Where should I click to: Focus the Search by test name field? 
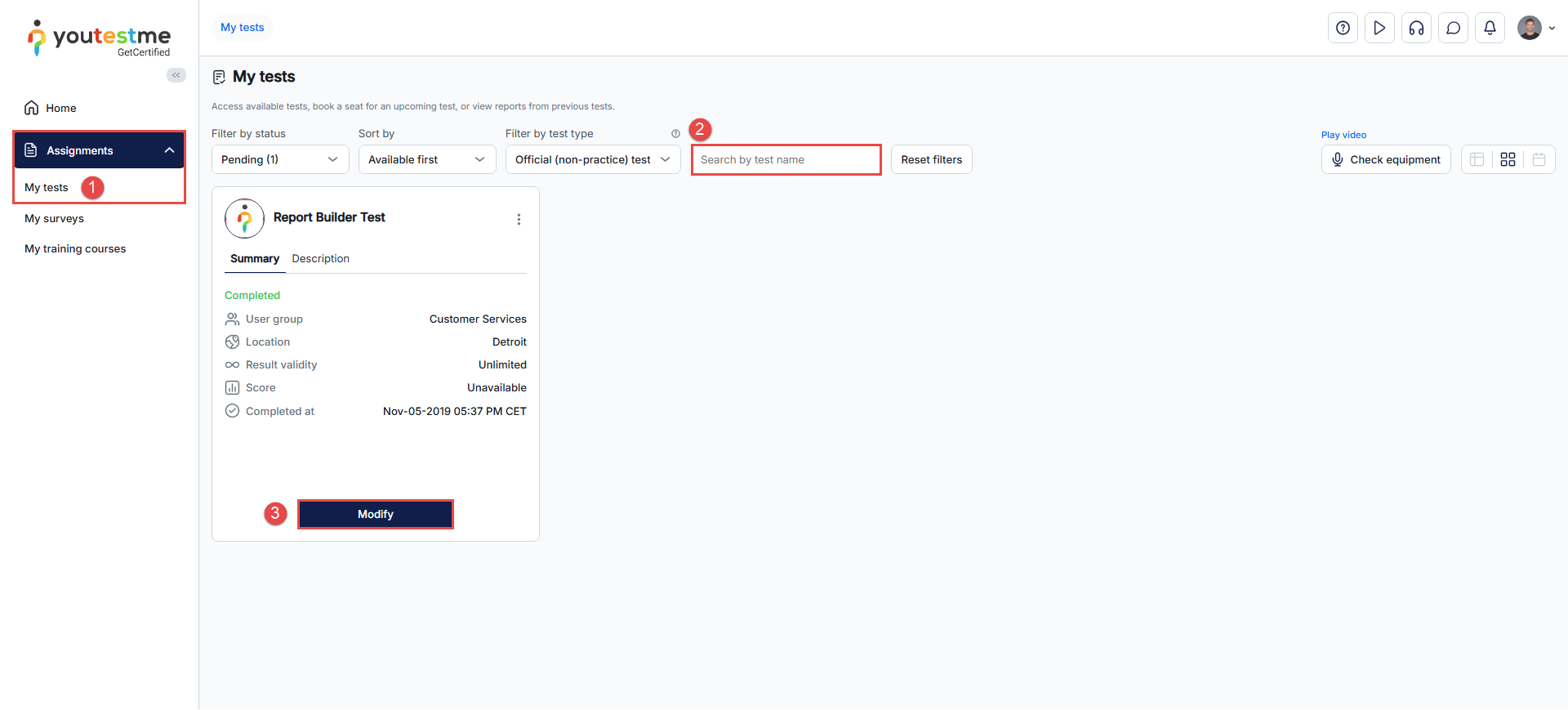(x=785, y=159)
